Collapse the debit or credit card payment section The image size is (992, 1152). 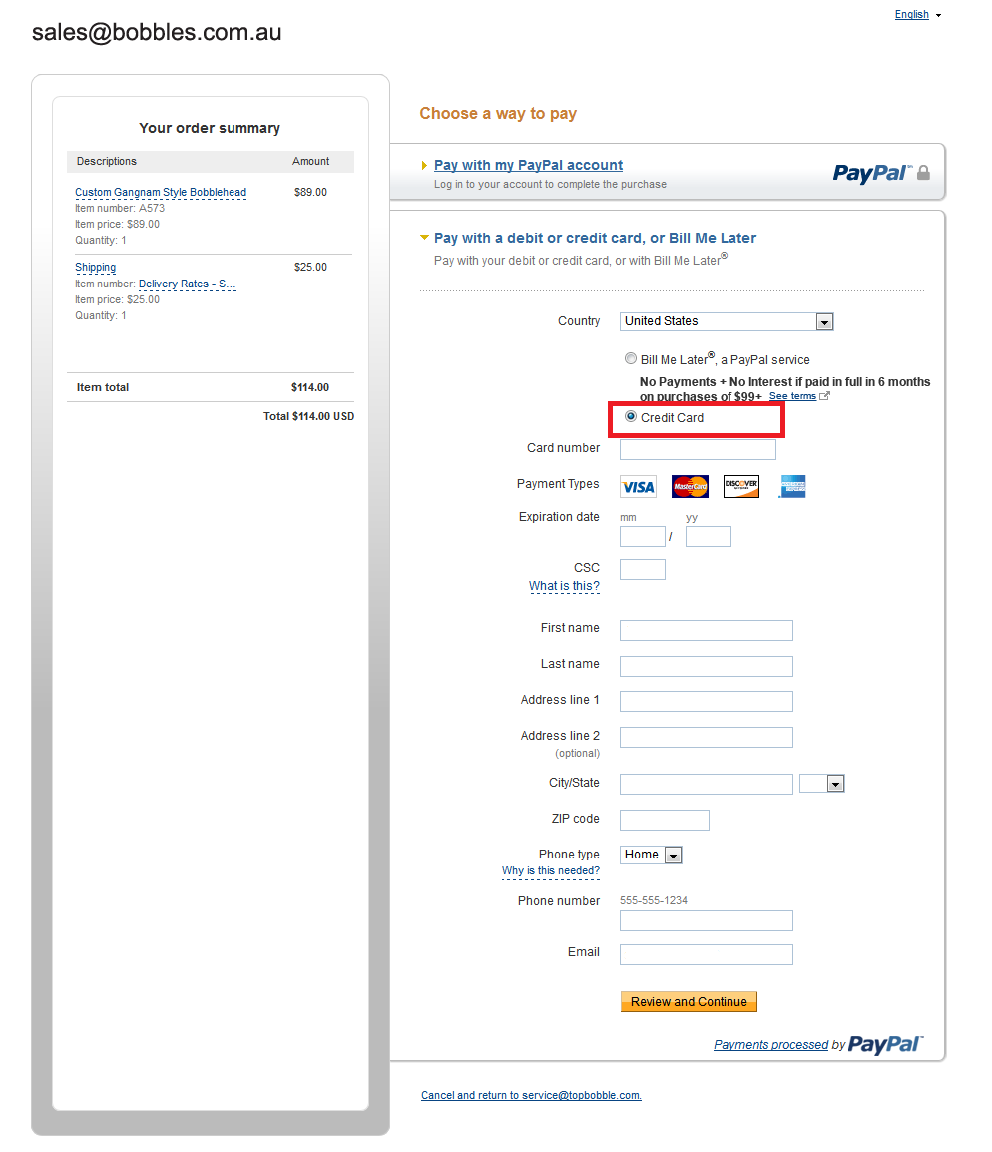426,238
